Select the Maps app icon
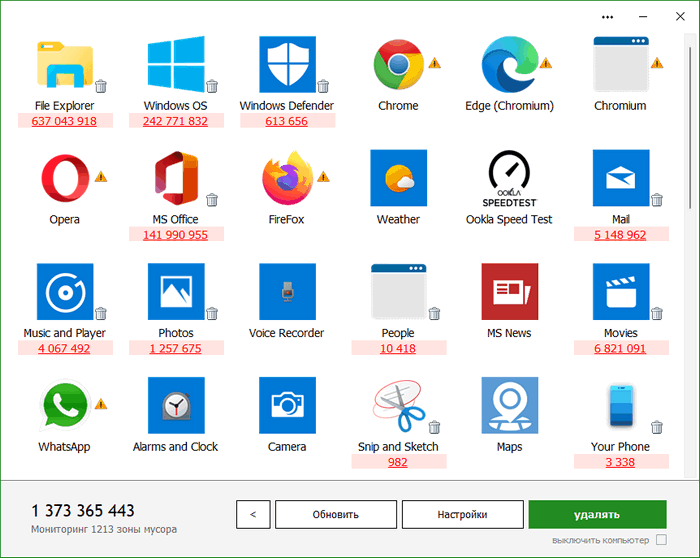The image size is (700, 558). click(x=510, y=405)
